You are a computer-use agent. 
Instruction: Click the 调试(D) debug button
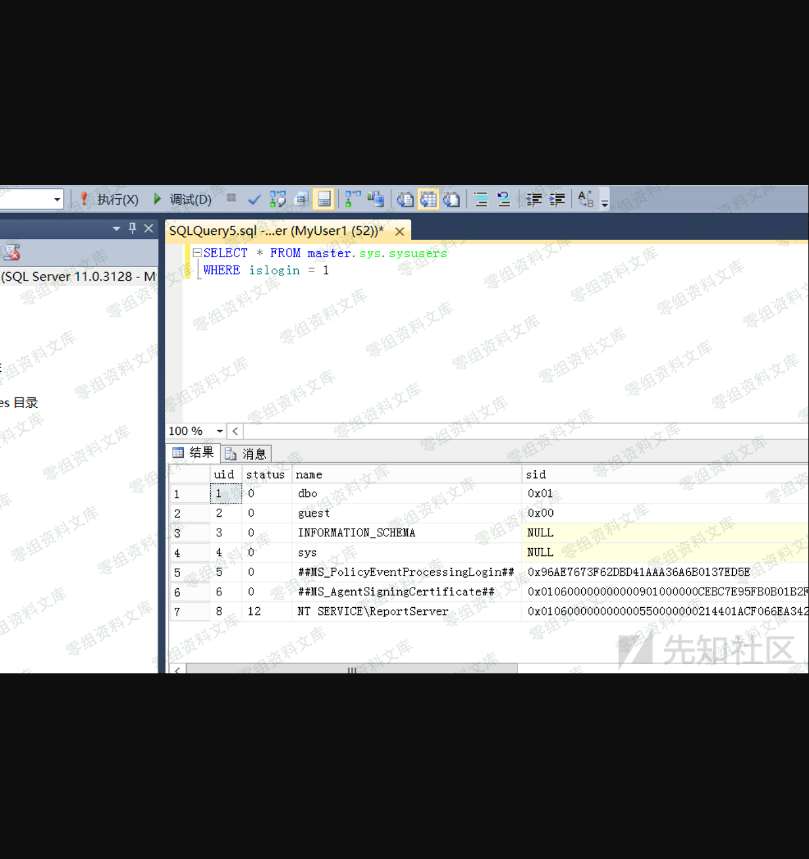coord(182,200)
